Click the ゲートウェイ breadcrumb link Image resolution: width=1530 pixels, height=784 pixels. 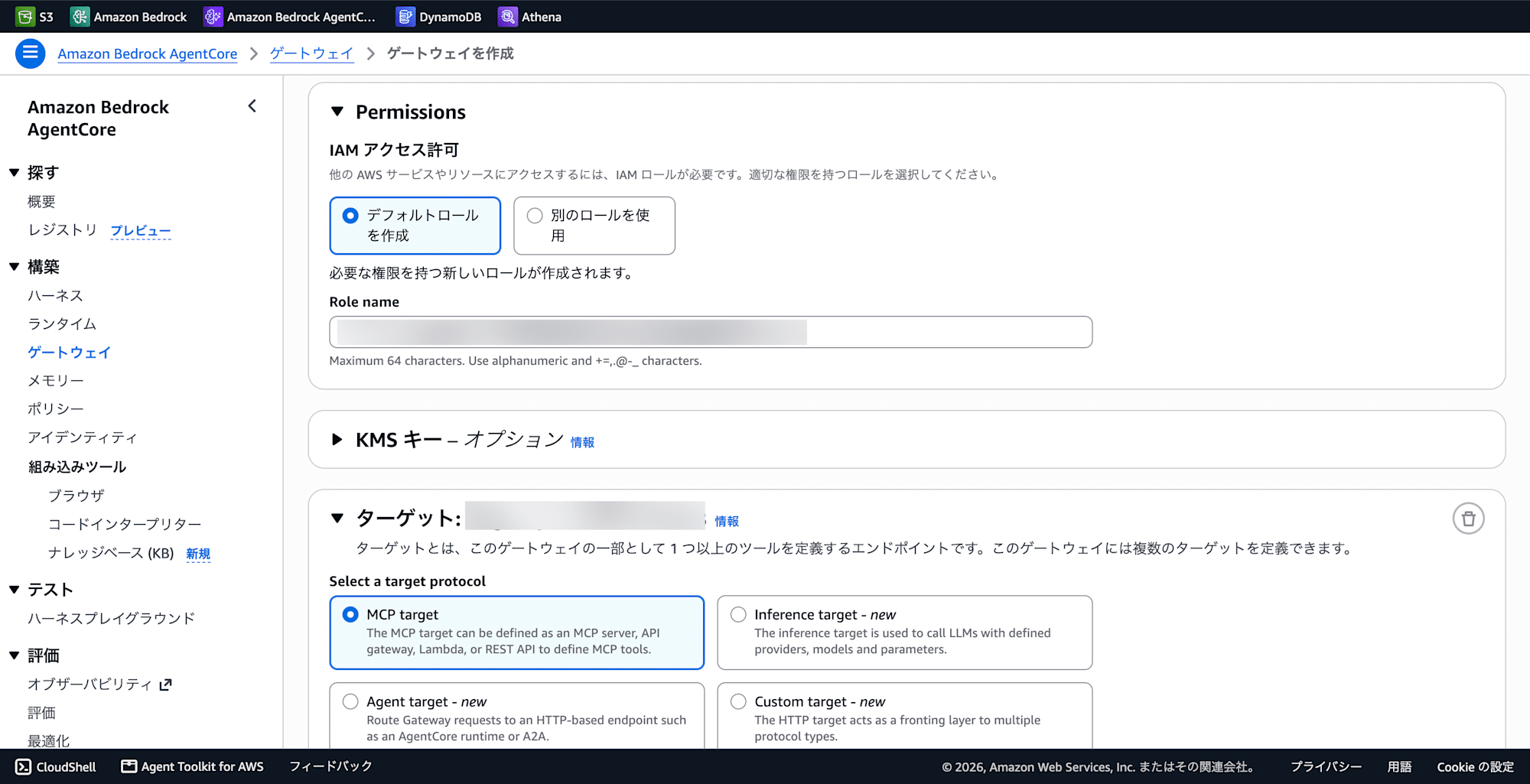311,54
